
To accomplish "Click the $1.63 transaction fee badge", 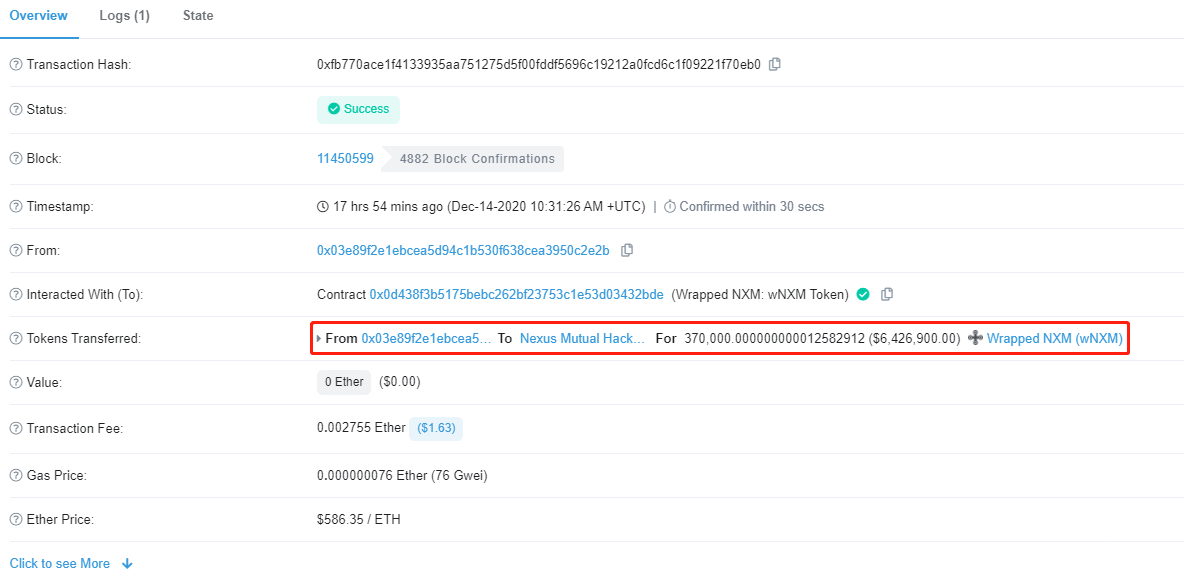I will pos(436,428).
